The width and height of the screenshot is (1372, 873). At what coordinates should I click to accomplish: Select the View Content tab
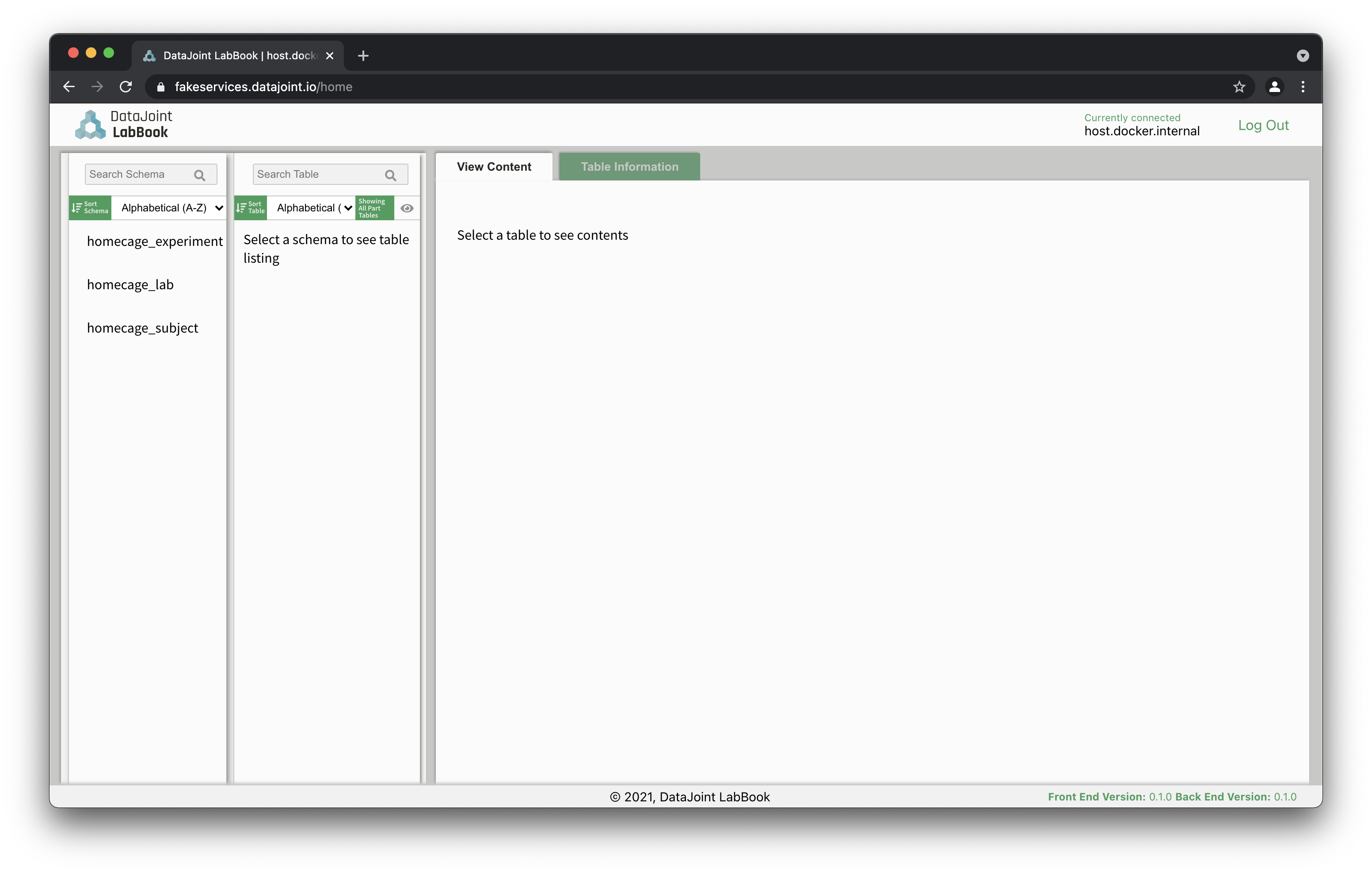coord(493,166)
